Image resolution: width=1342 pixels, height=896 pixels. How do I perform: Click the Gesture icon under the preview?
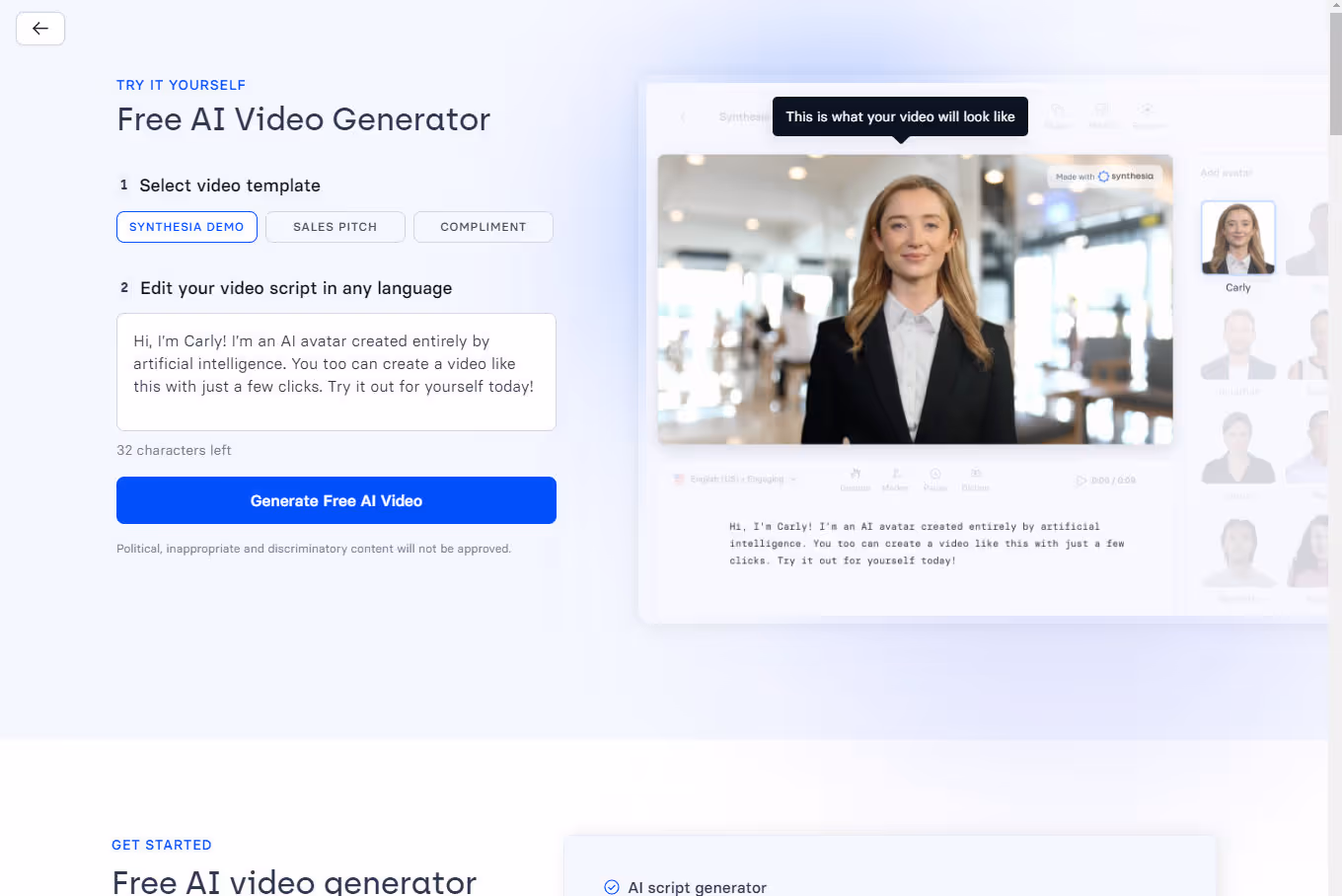(x=856, y=480)
